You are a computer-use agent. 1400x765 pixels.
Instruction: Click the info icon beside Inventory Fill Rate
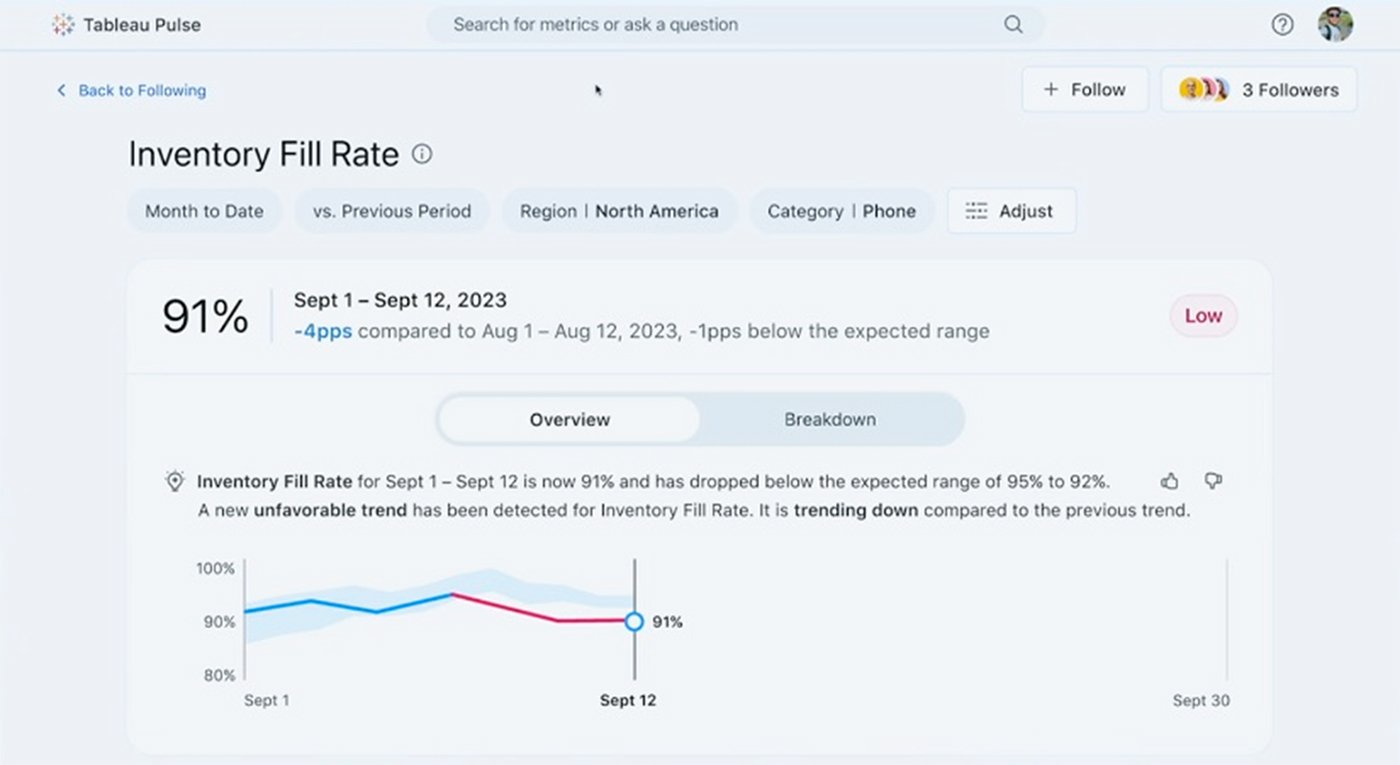(x=422, y=154)
